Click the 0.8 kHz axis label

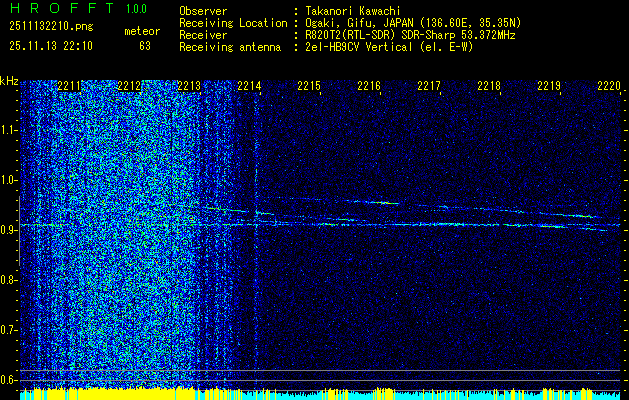tap(8, 280)
